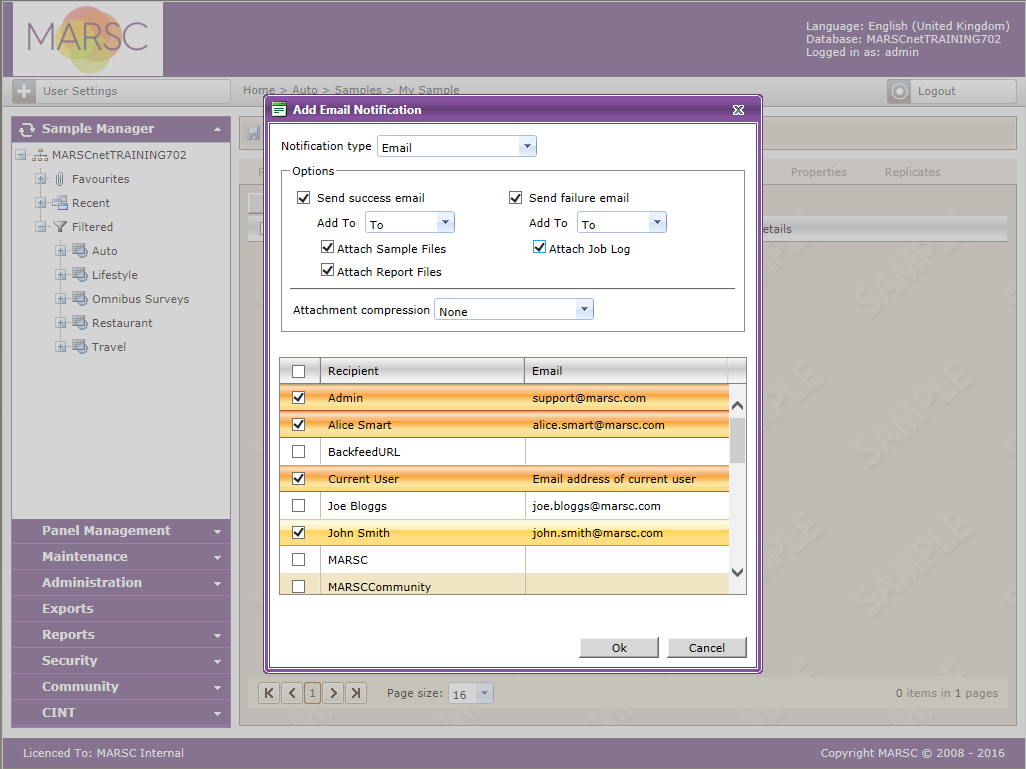This screenshot has height=769, width=1026.
Task: Check the Joe Bloggs recipient checkbox
Action: (298, 506)
